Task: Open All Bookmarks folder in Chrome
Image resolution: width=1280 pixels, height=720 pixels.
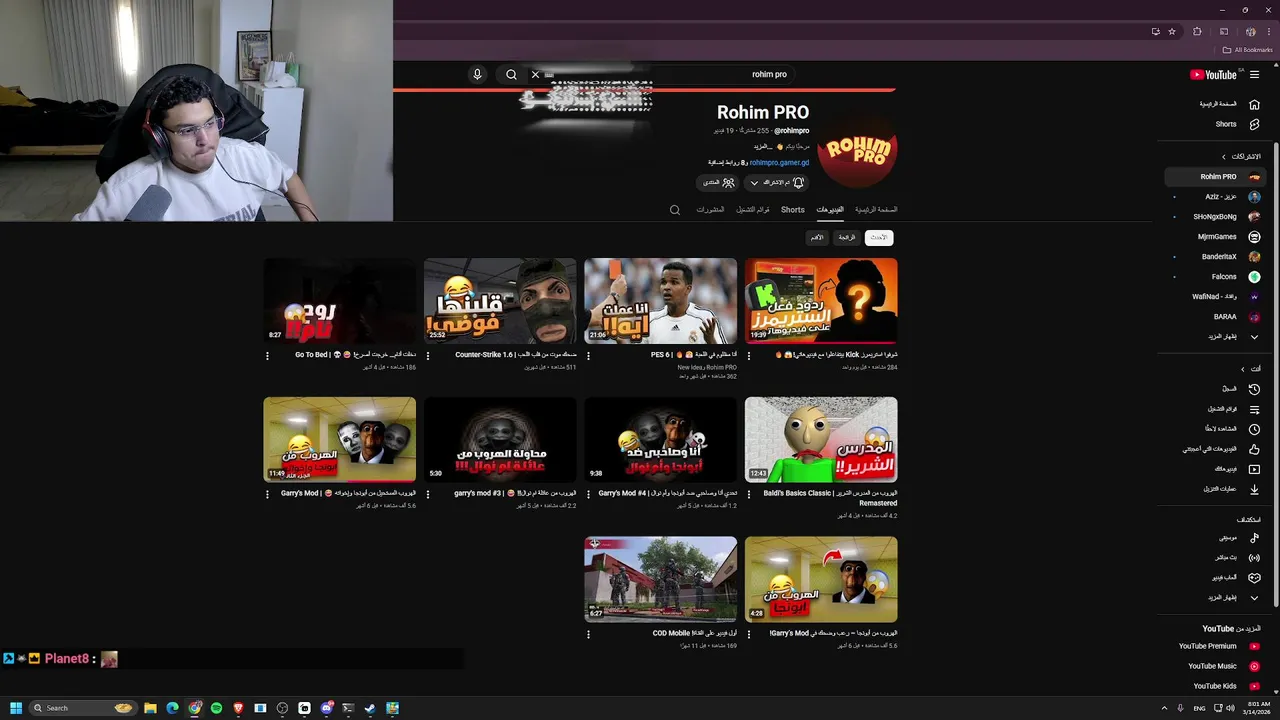Action: pyautogui.click(x=1248, y=50)
